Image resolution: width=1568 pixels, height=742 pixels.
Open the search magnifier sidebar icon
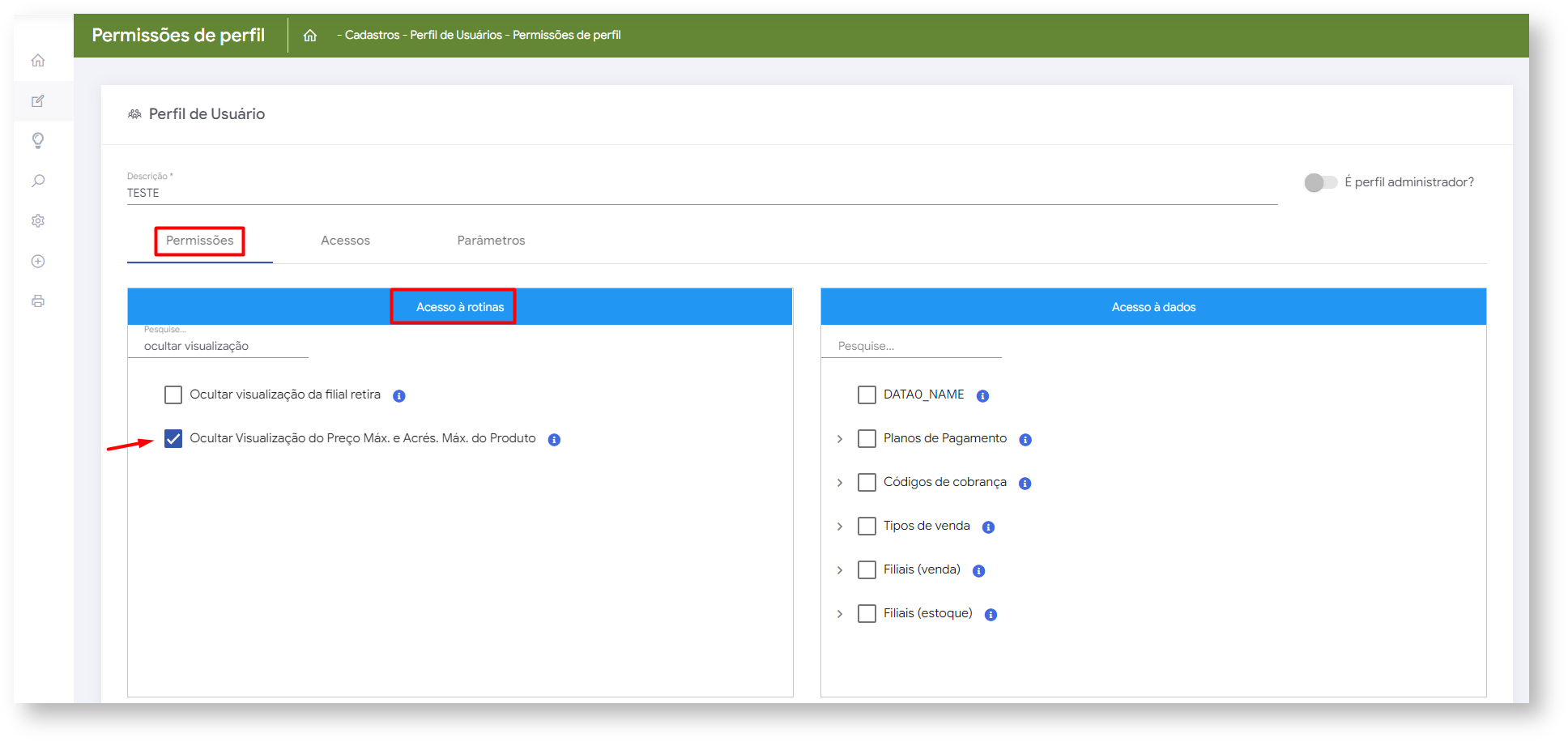pos(38,181)
